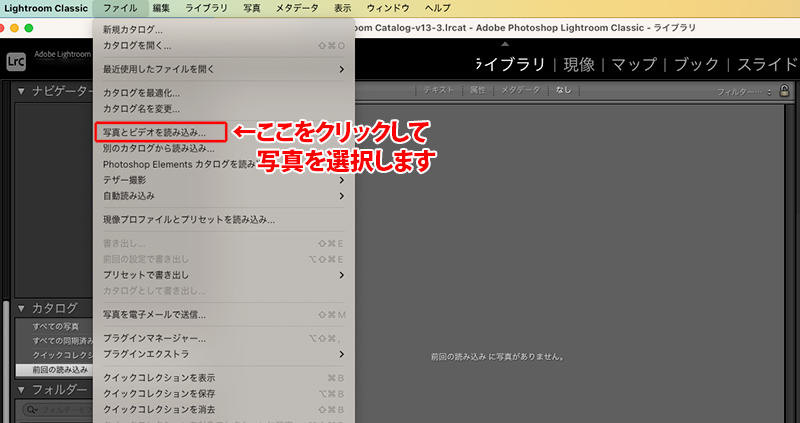The image size is (800, 423).
Task: Select 前回の読み込み catalog entry
Action: [55, 369]
